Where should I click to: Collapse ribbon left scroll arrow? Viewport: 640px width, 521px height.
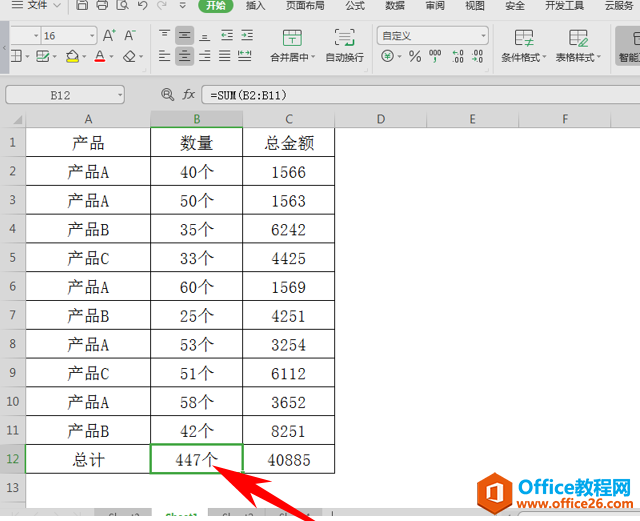click(x=4, y=47)
